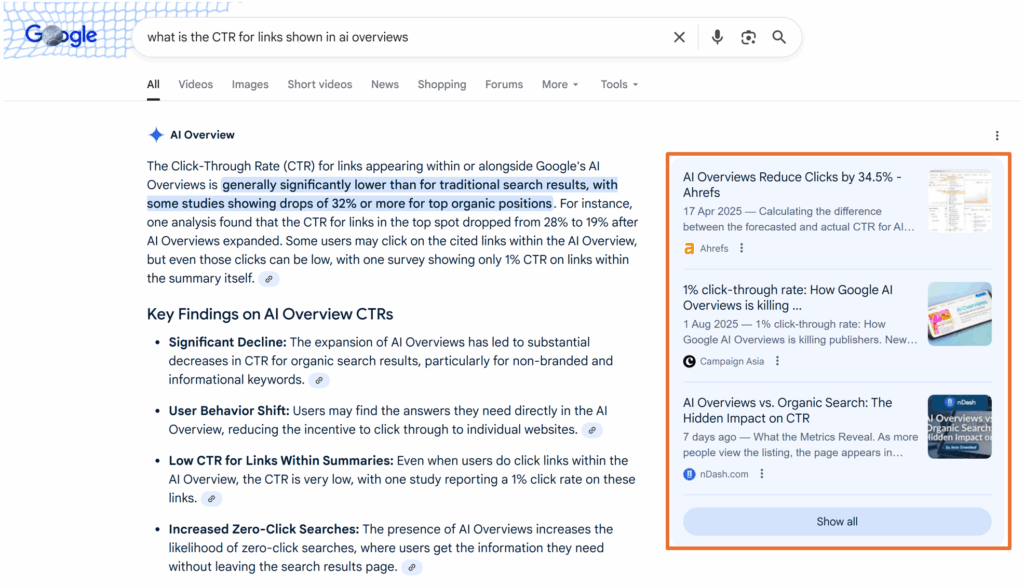Click the Significant Decline bold label

[x=227, y=342]
